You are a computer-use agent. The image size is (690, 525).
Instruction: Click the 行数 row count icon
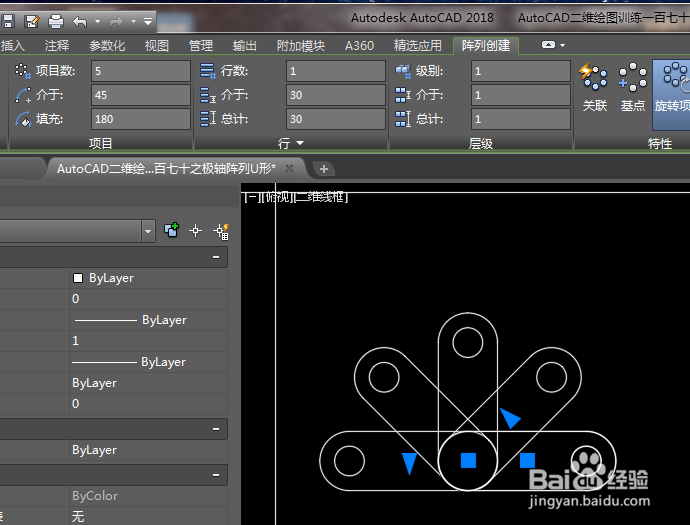(x=208, y=70)
